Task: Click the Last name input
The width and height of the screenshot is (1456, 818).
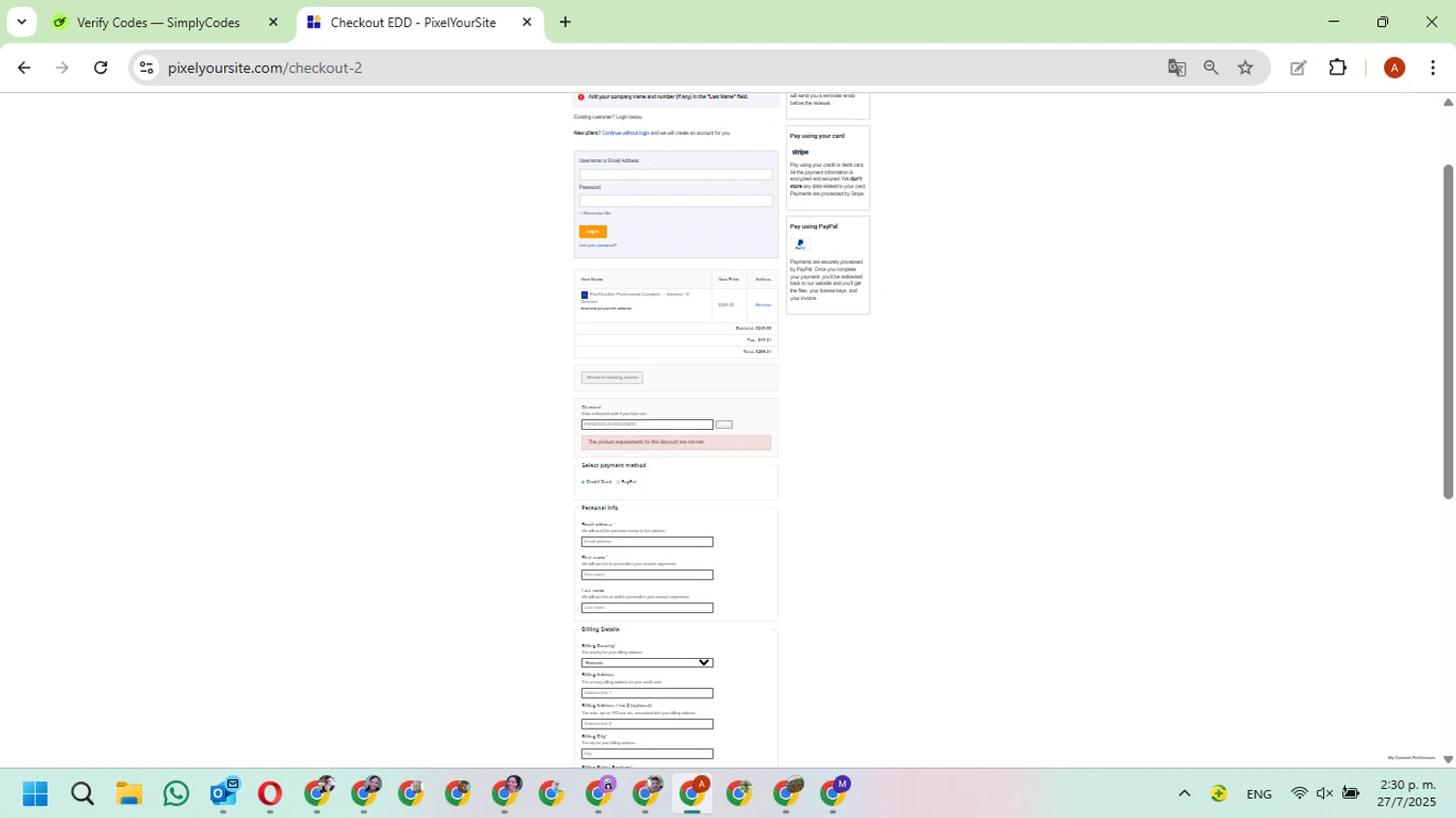Action: 646,607
